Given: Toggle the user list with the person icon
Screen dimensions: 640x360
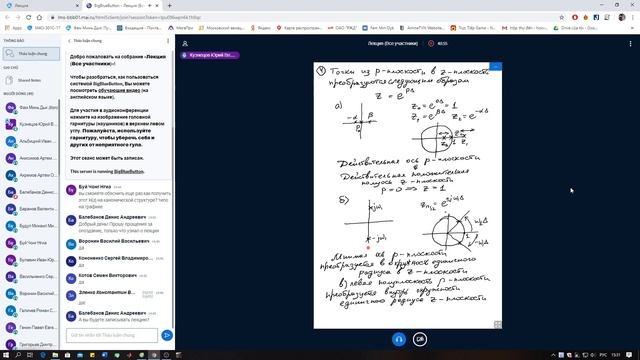Looking at the screenshot, I should 185,43.
